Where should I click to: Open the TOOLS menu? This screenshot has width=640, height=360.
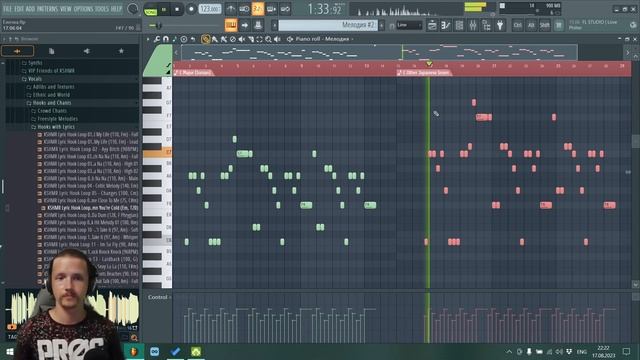click(102, 9)
